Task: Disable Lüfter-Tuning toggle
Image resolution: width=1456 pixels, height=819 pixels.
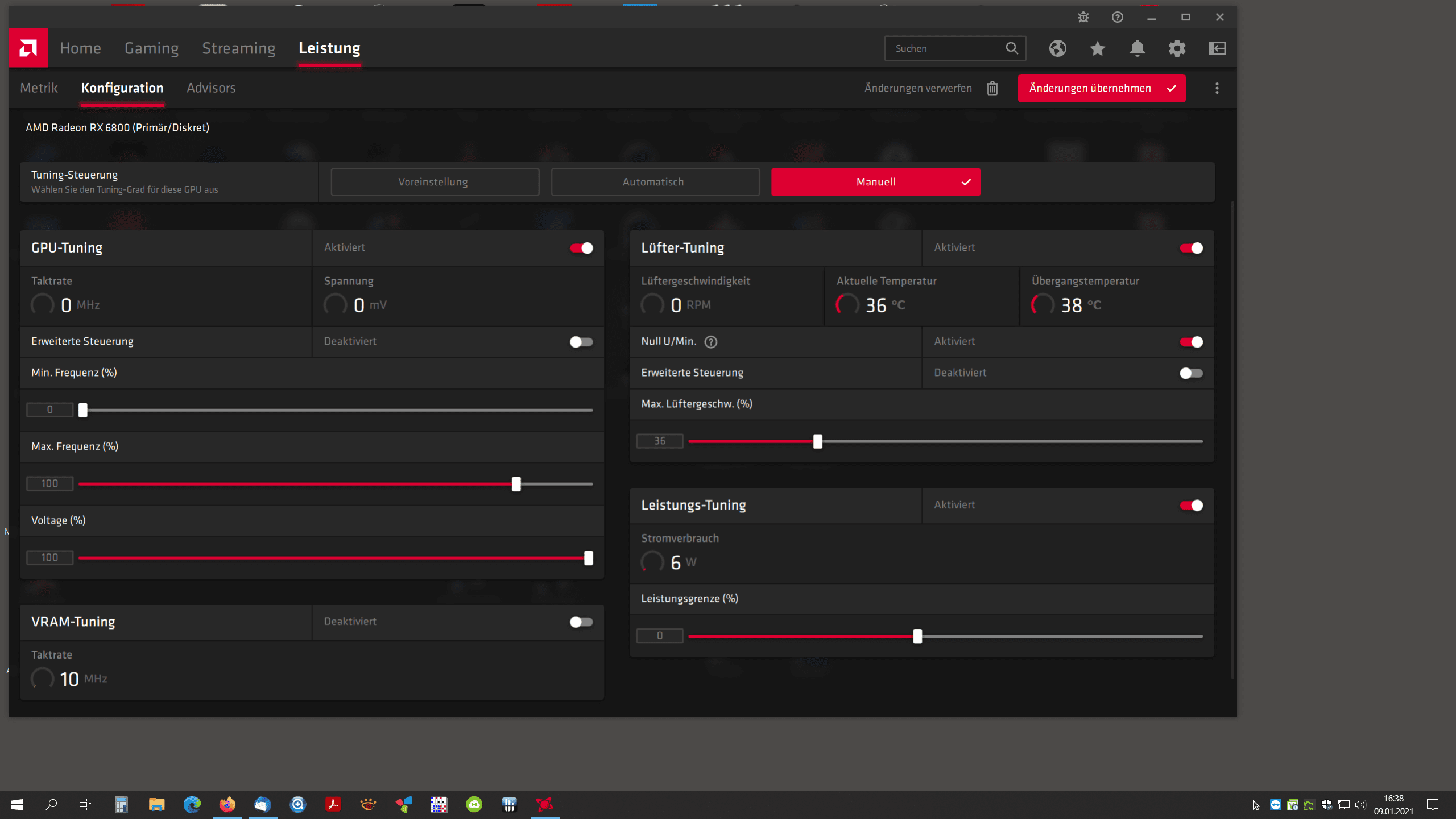Action: (1191, 248)
